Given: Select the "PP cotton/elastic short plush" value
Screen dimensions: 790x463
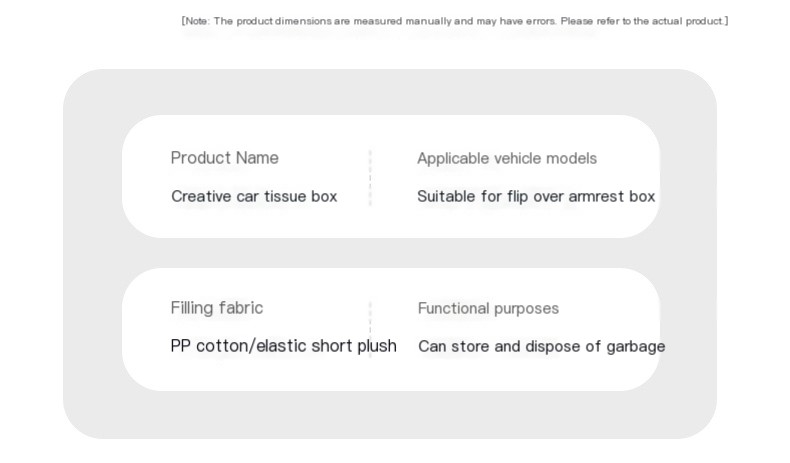Looking at the screenshot, I should click(x=284, y=346).
